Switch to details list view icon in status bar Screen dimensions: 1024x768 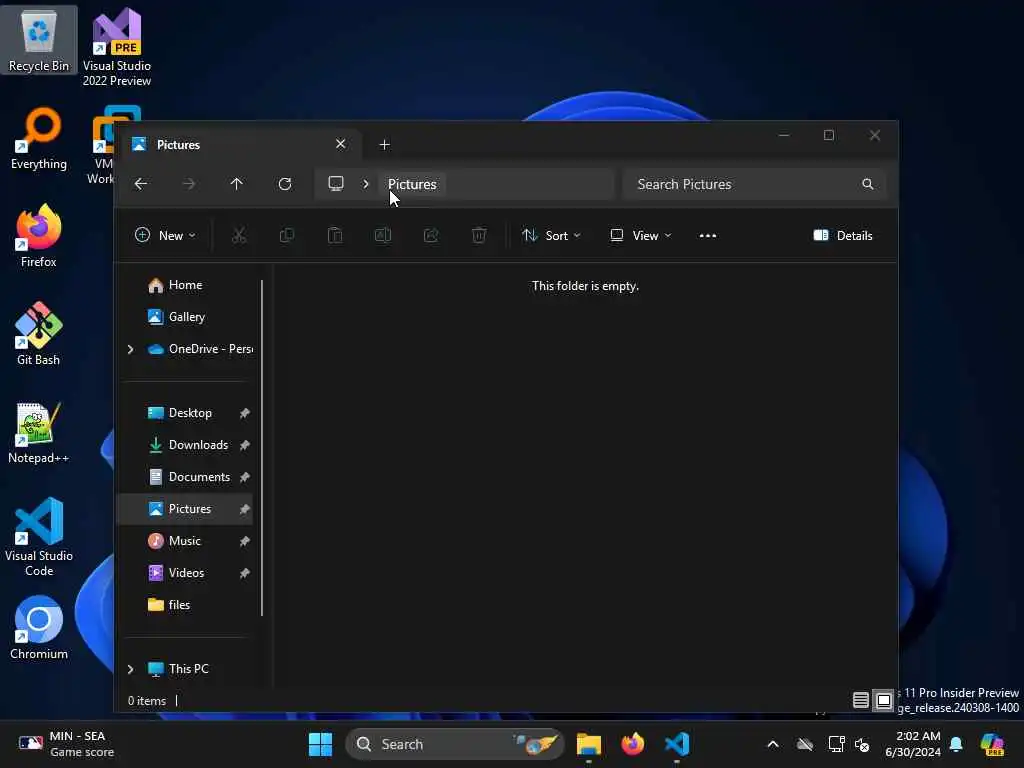coord(861,701)
